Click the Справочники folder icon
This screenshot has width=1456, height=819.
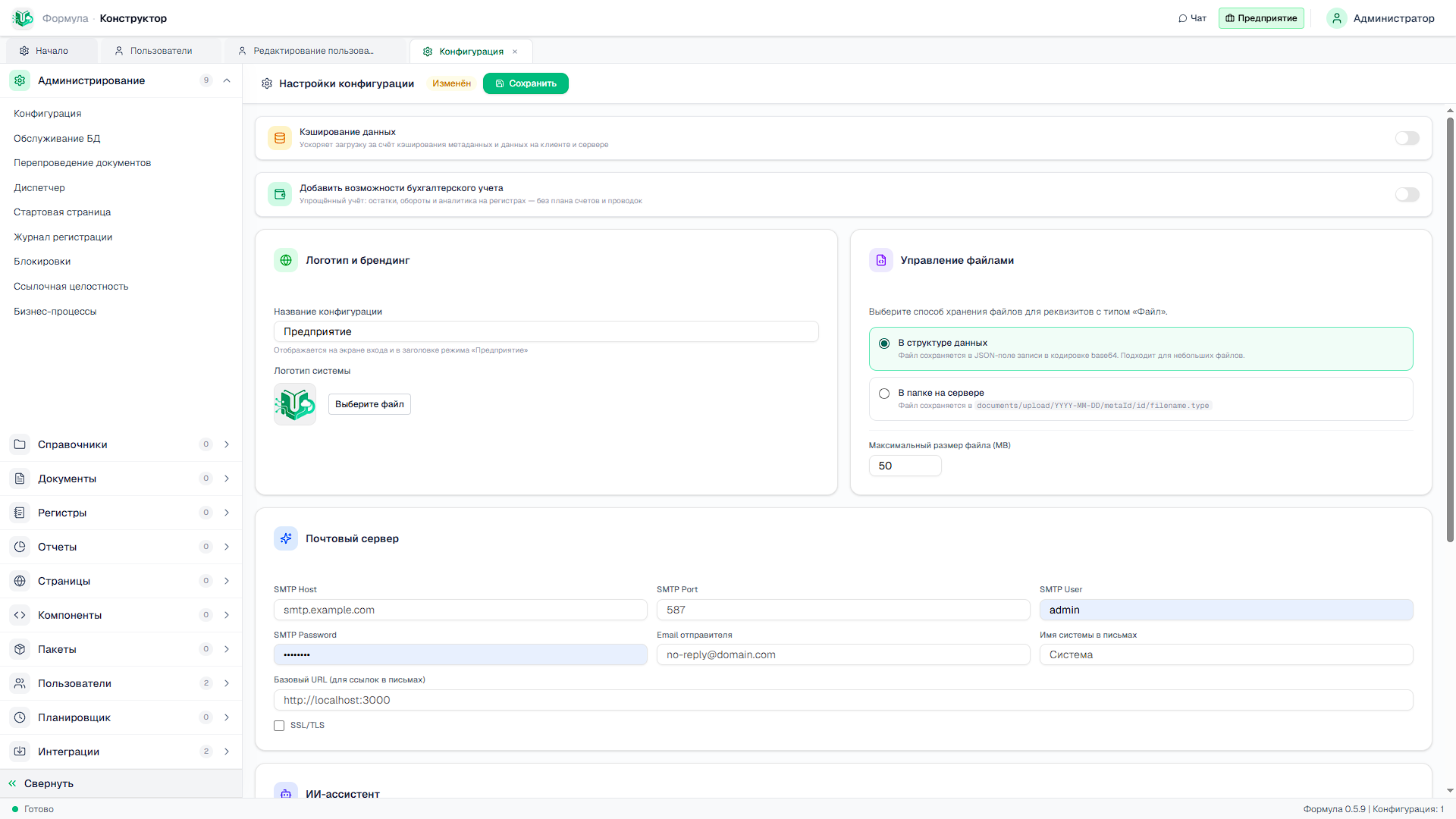point(20,444)
